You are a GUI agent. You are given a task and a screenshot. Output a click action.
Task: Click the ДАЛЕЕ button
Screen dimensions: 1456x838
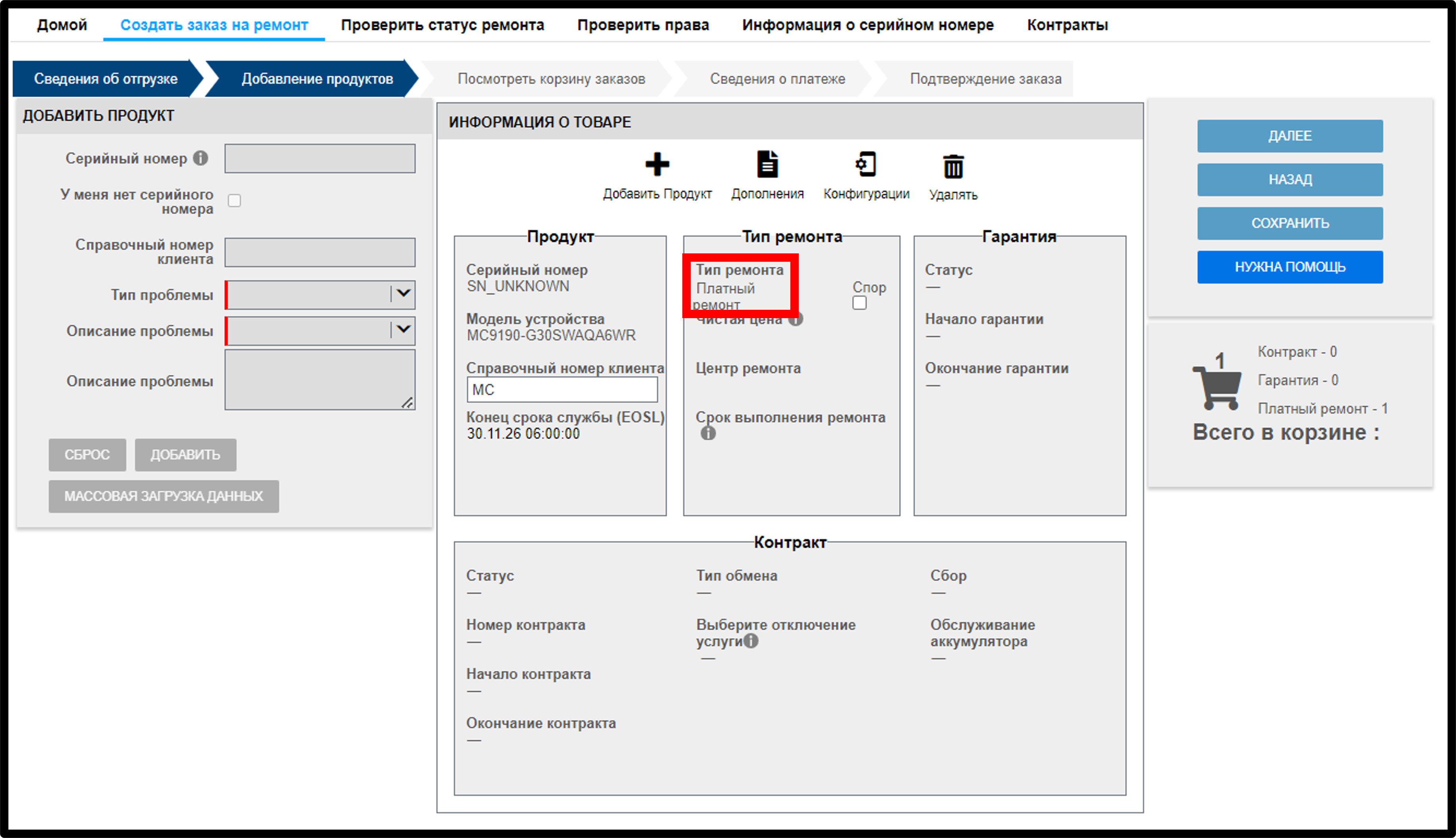click(1290, 136)
